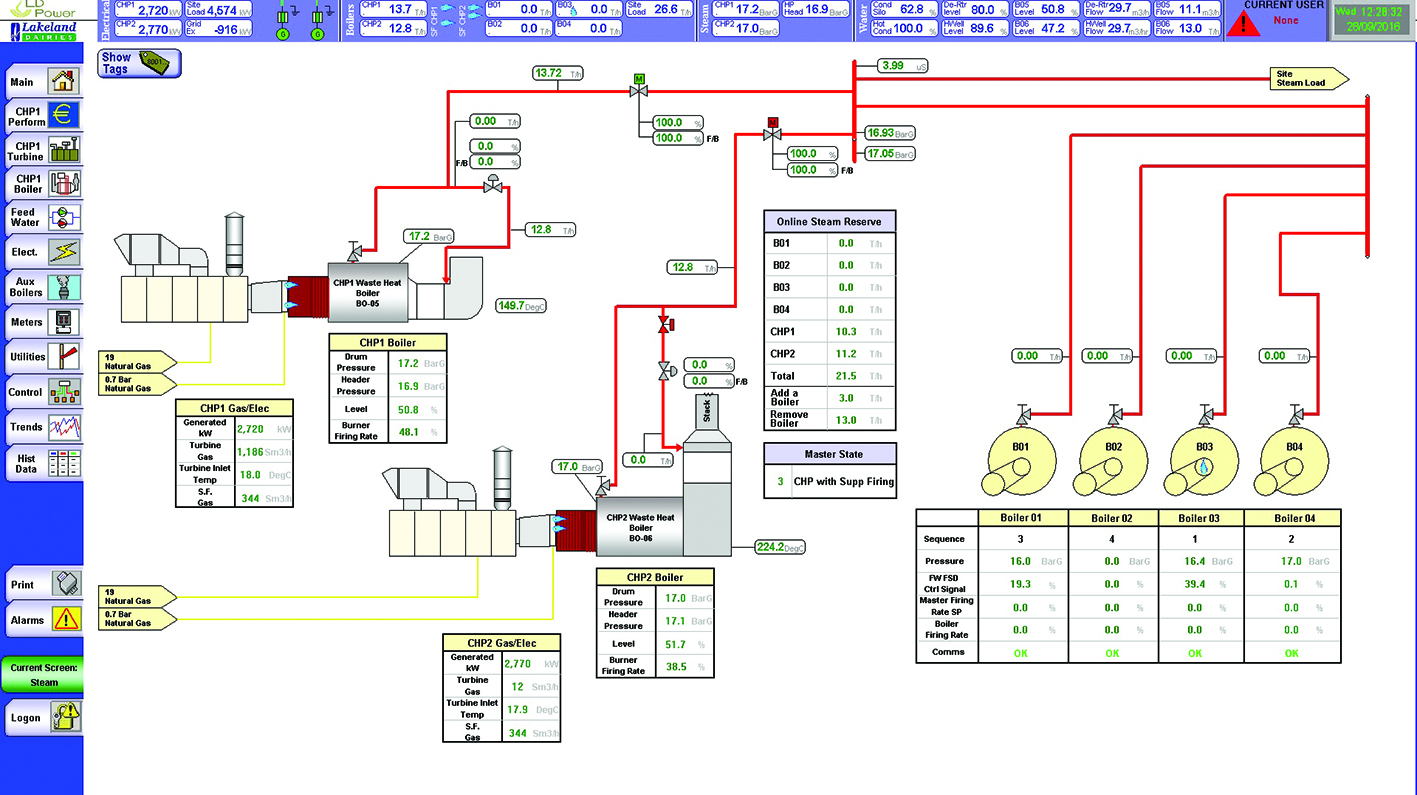This screenshot has height=795, width=1417.
Task: Select the valve above boiler B02
Action: tap(1114, 413)
